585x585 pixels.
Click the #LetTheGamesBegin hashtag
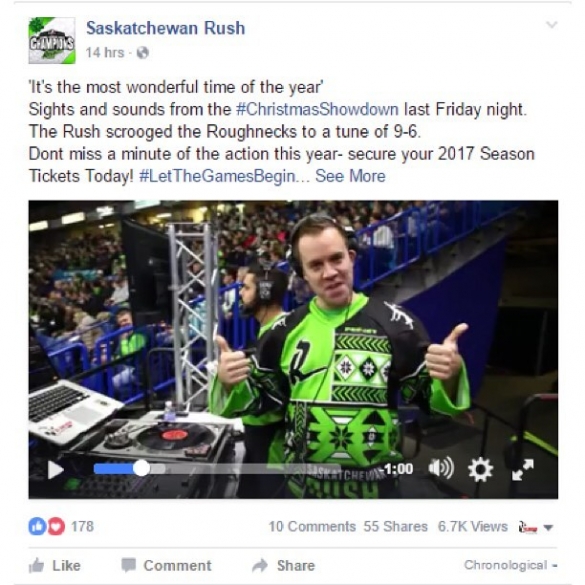[217, 176]
